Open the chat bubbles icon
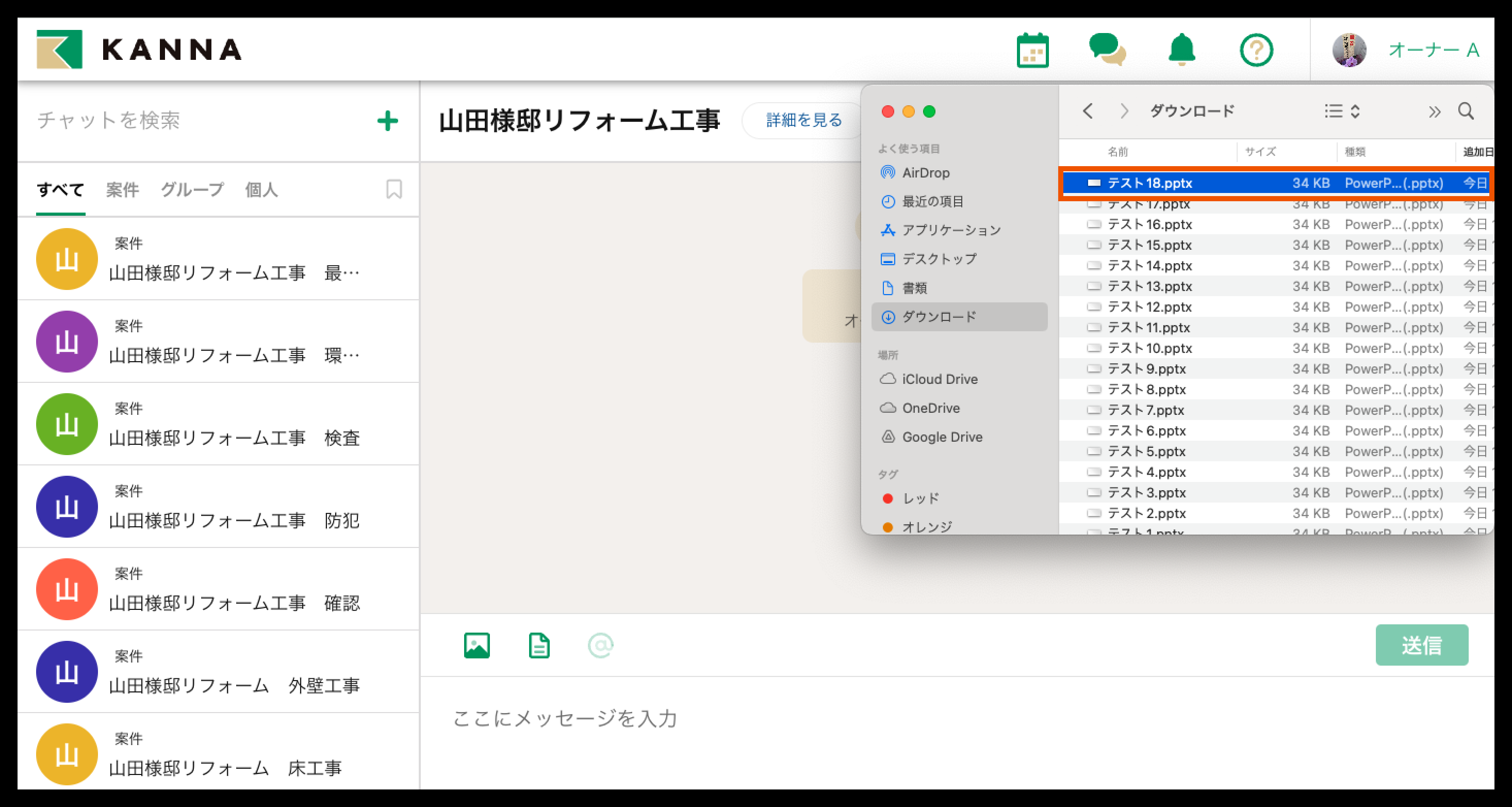Screen dimensions: 1512x807 pos(1107,50)
